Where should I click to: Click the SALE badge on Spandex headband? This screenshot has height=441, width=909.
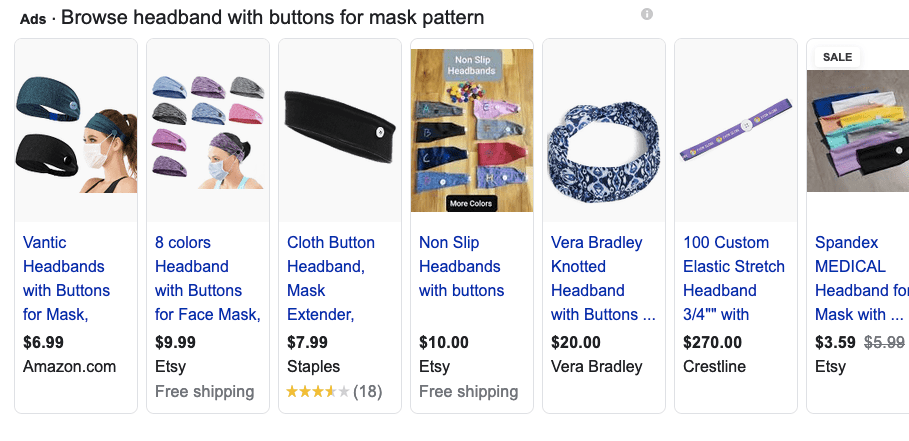tap(837, 57)
